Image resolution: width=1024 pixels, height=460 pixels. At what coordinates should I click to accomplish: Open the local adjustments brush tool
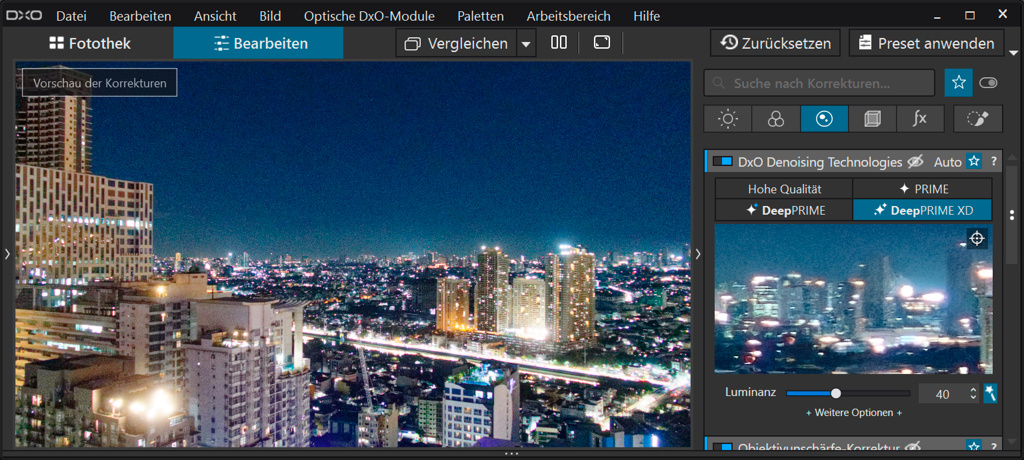[x=977, y=119]
